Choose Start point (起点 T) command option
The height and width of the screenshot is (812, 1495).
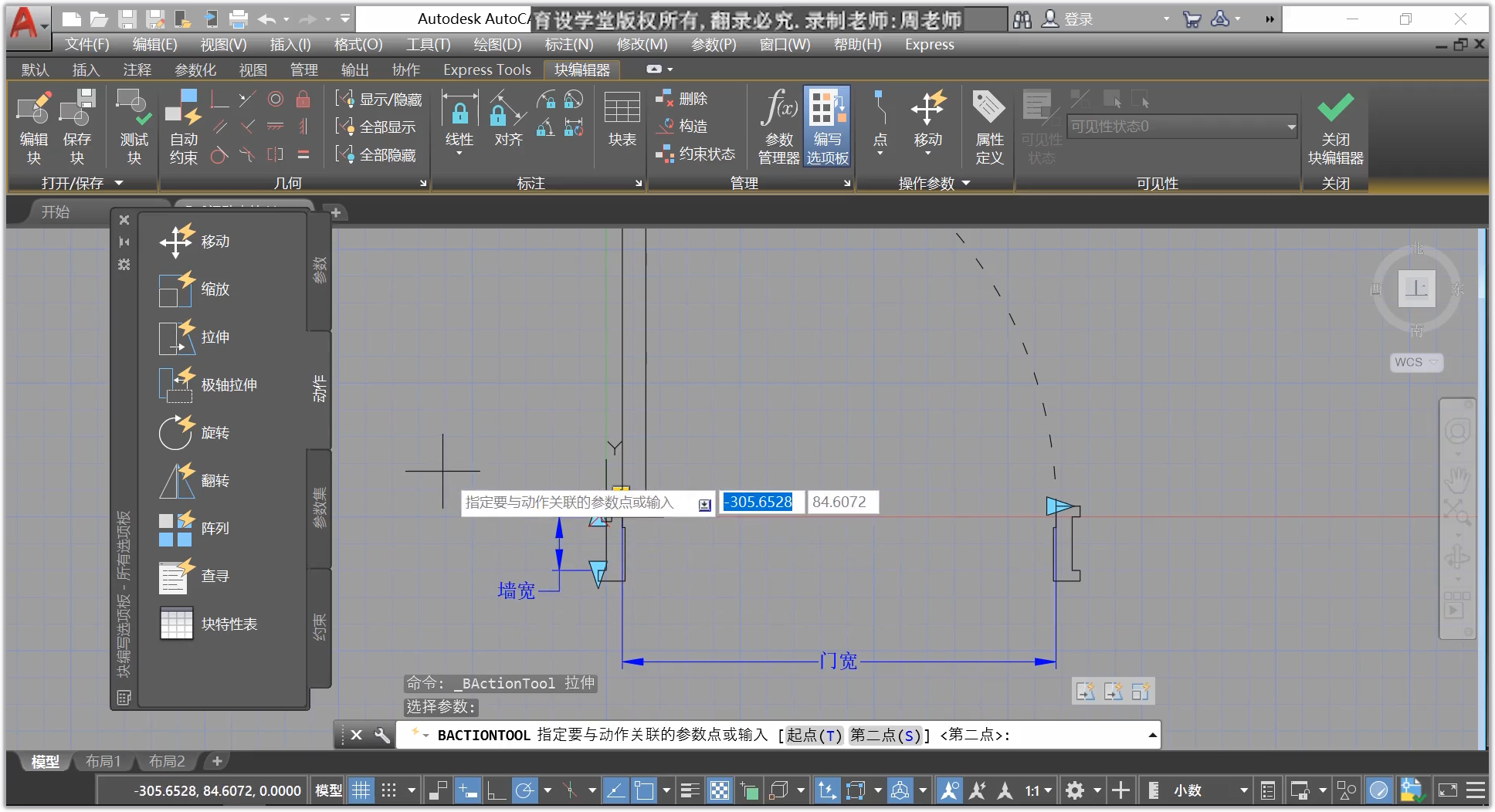pos(814,736)
